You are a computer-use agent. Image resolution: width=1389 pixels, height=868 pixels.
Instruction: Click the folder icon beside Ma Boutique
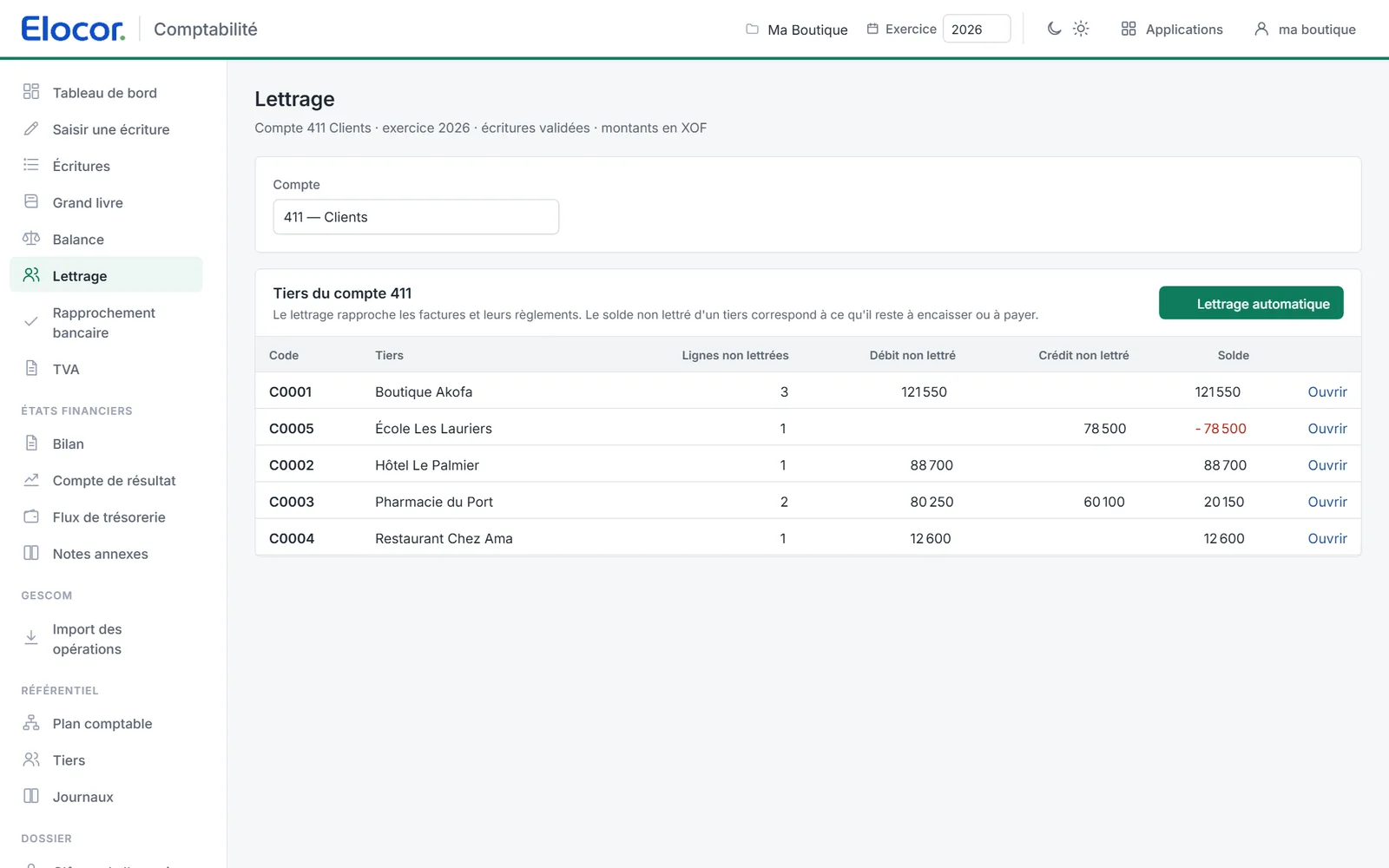[752, 29]
